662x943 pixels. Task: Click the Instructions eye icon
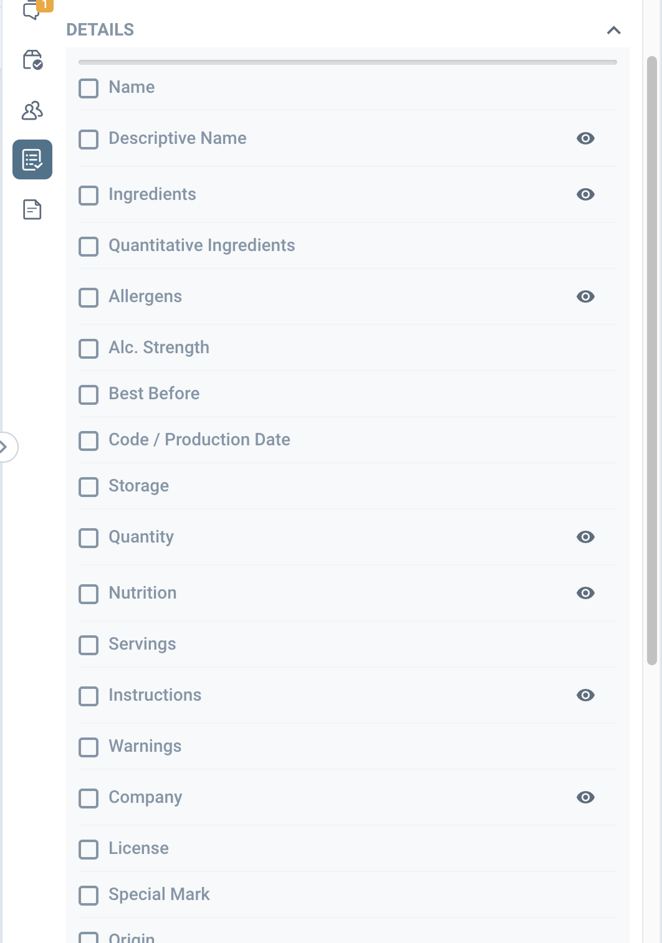586,695
